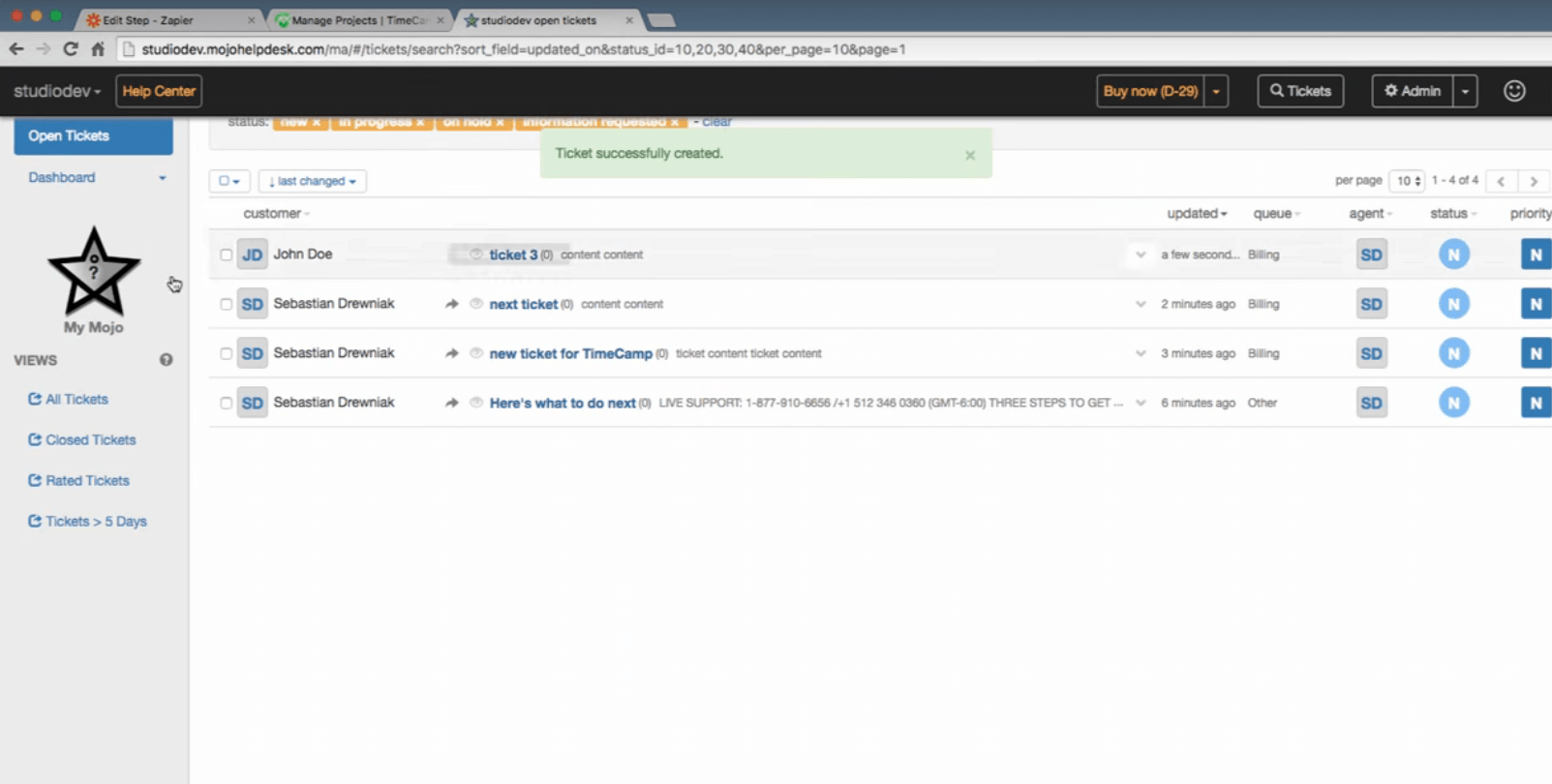The width and height of the screenshot is (1552, 784).
Task: Open the Rated Tickets view
Action: pos(78,480)
